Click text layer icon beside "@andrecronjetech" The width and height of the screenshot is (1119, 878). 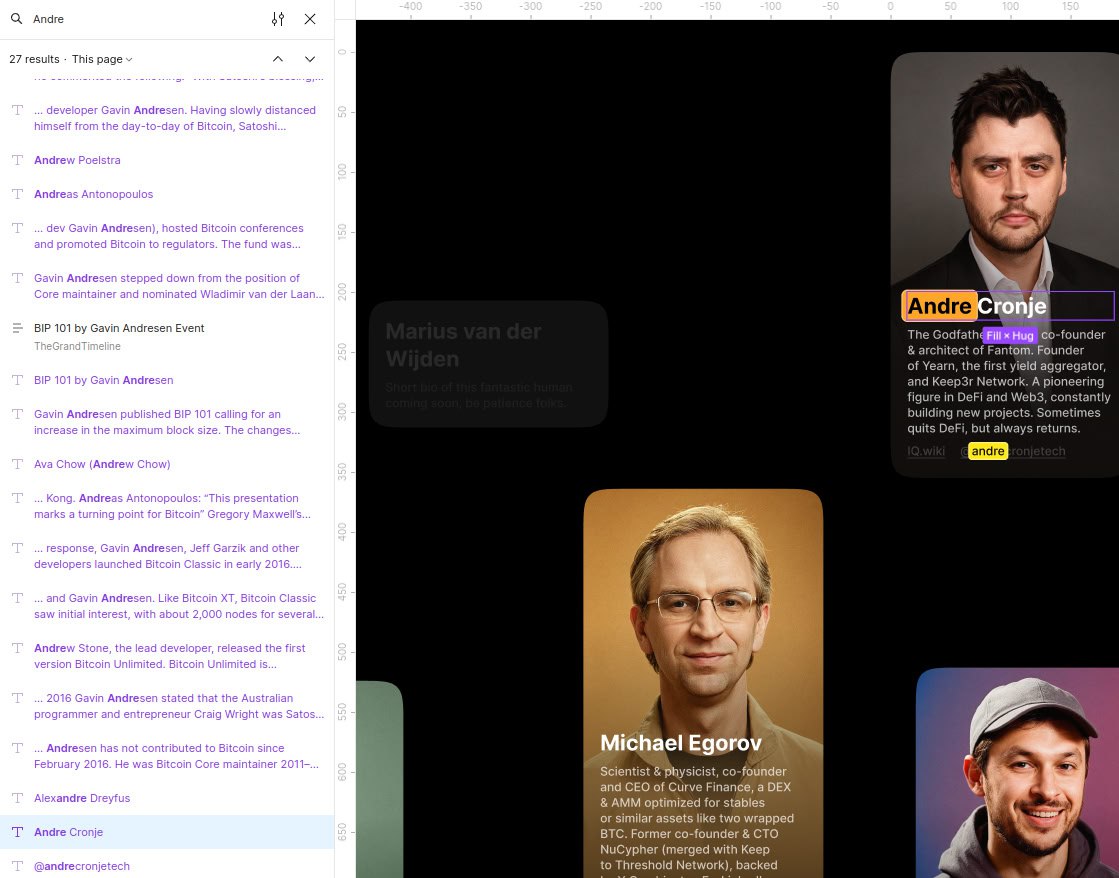pos(17,866)
